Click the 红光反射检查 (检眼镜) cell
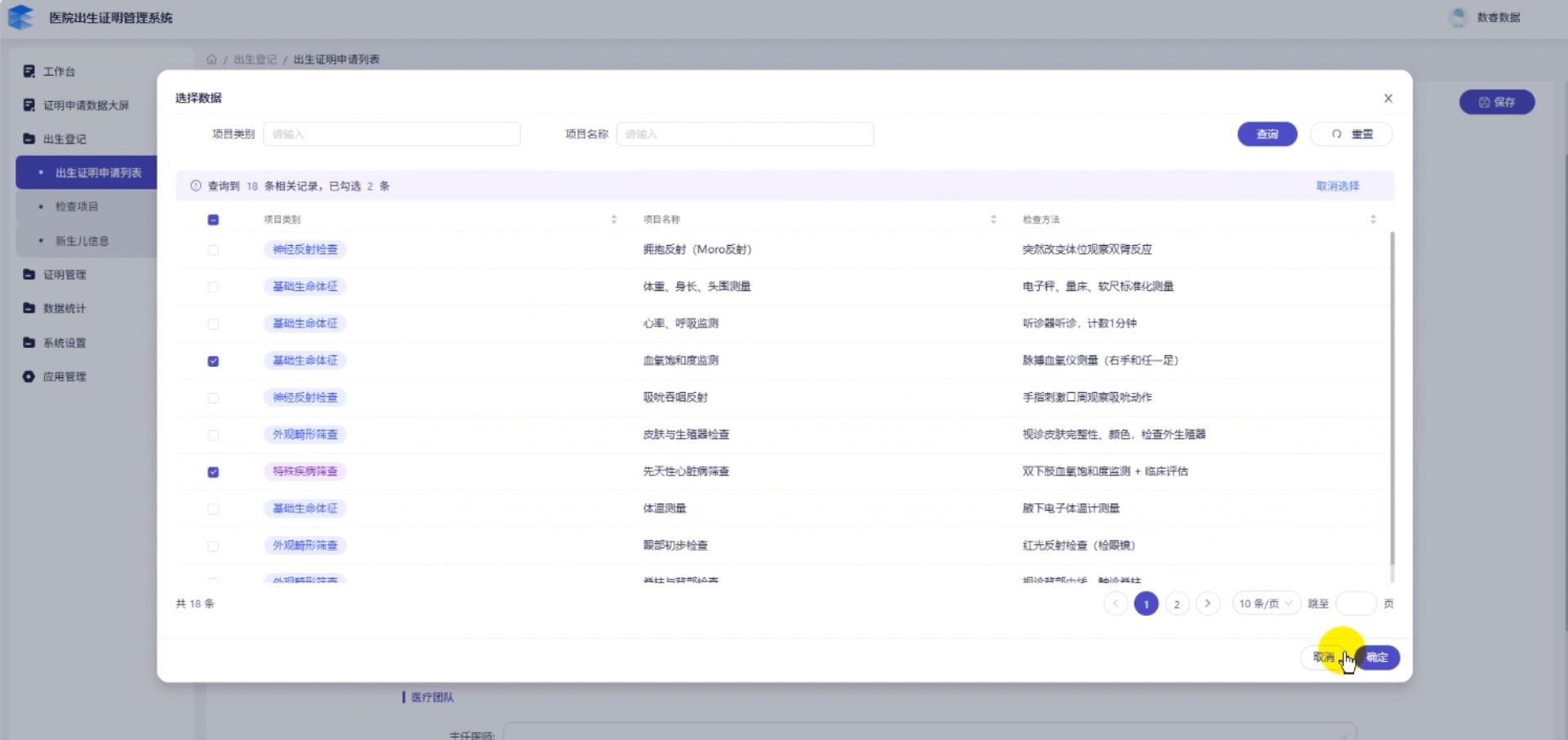Image resolution: width=1568 pixels, height=740 pixels. [1079, 545]
